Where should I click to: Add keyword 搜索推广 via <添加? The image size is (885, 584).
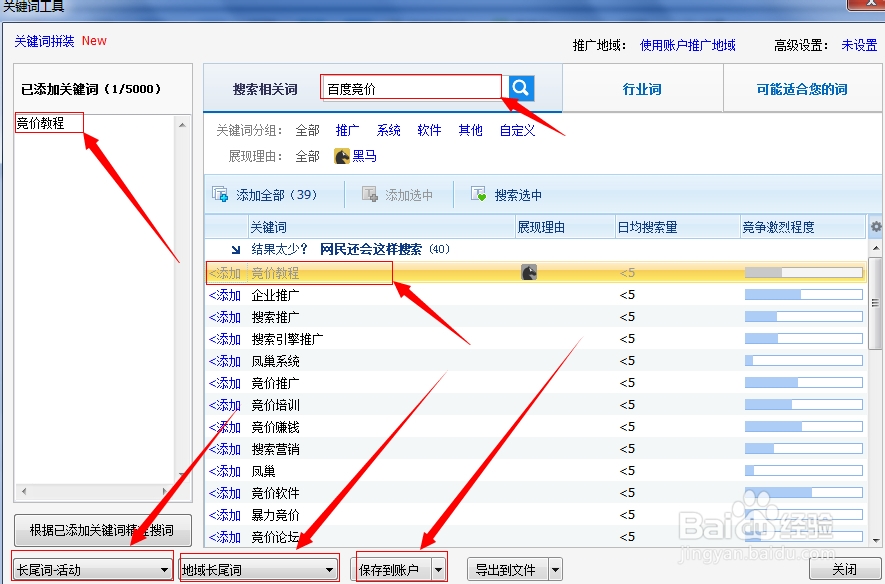tap(225, 317)
